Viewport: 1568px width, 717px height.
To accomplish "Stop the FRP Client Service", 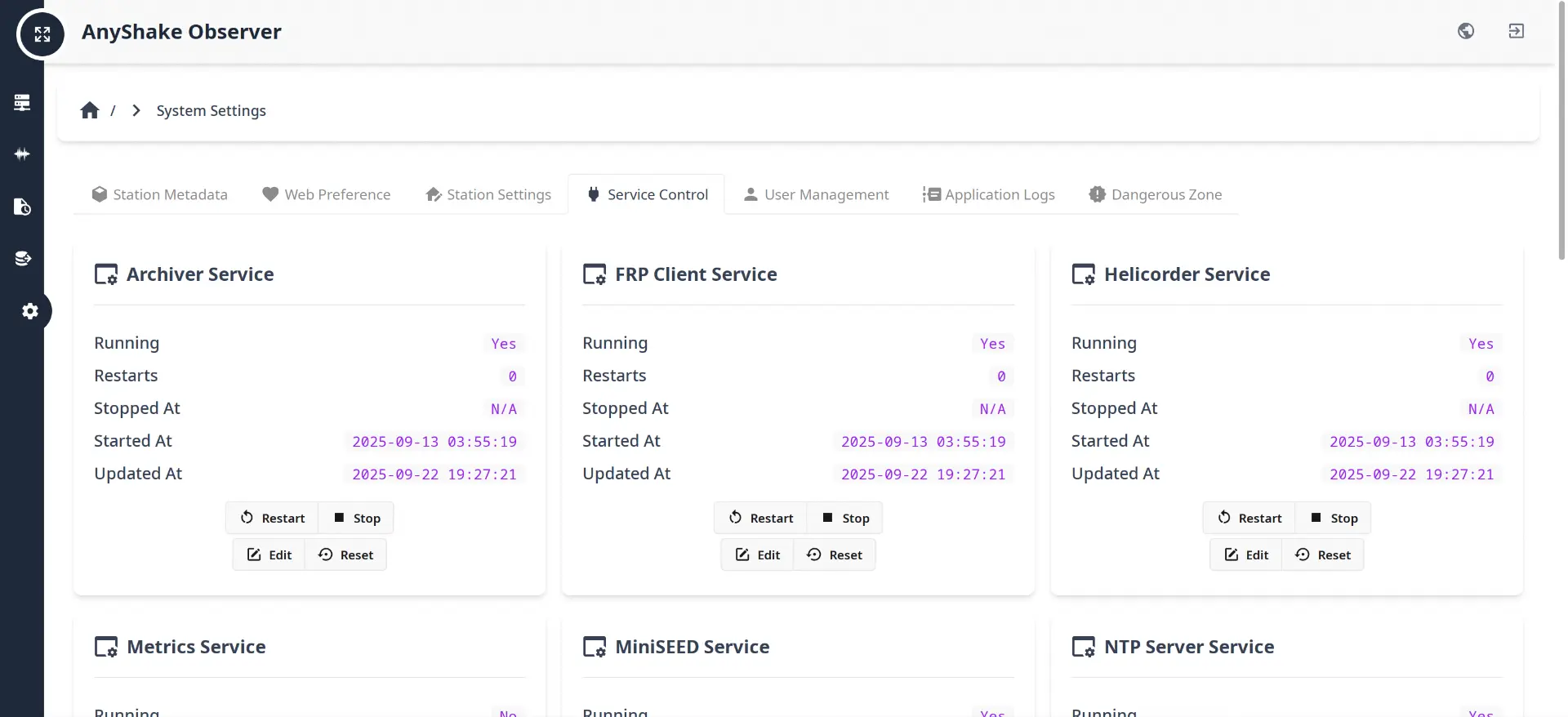I will click(x=844, y=518).
